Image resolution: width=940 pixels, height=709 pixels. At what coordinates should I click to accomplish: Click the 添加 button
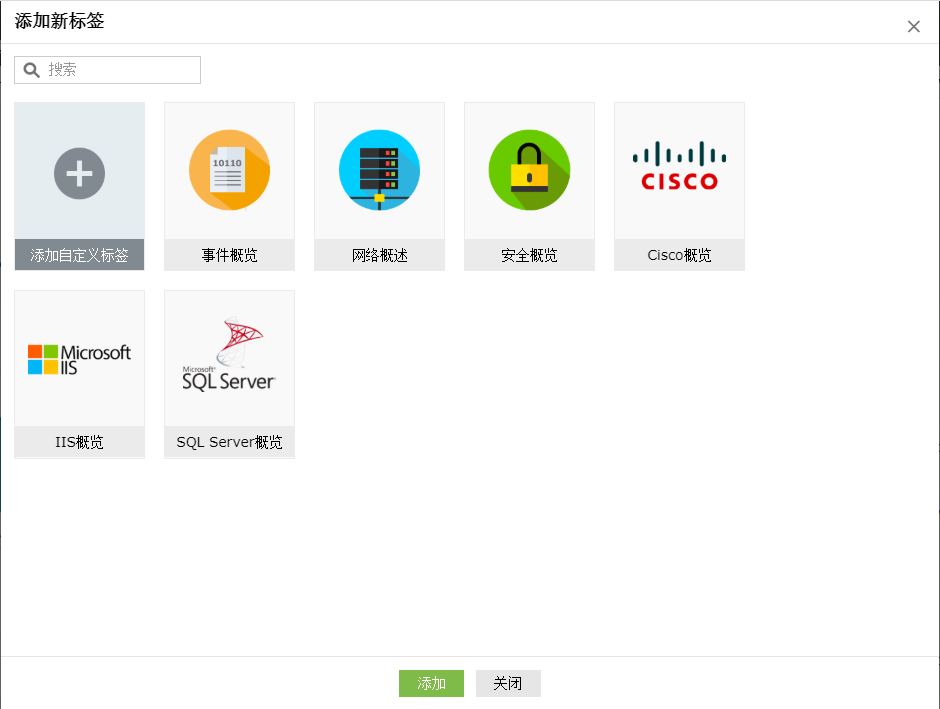431,683
